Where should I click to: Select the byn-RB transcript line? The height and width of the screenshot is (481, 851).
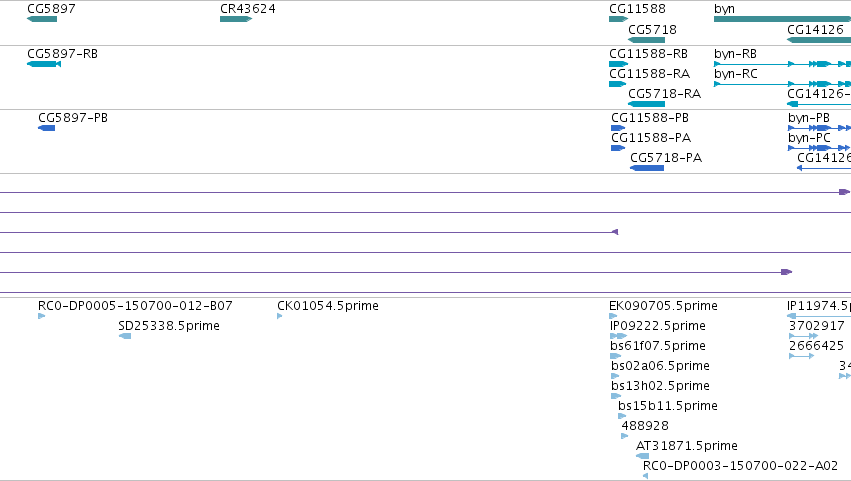(782, 64)
